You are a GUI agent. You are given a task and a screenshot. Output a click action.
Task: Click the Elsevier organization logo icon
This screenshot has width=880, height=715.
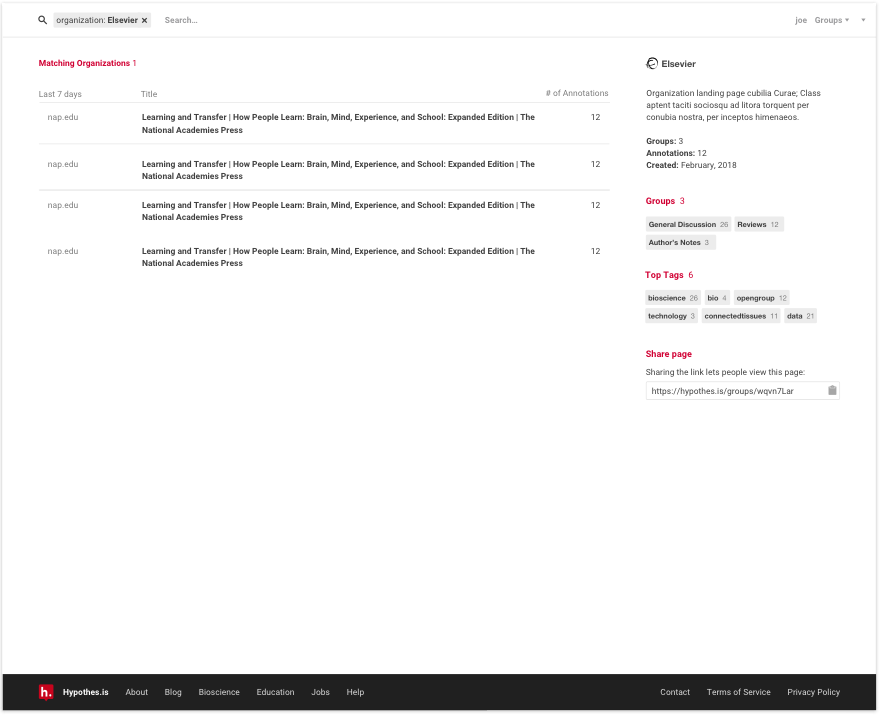(652, 63)
